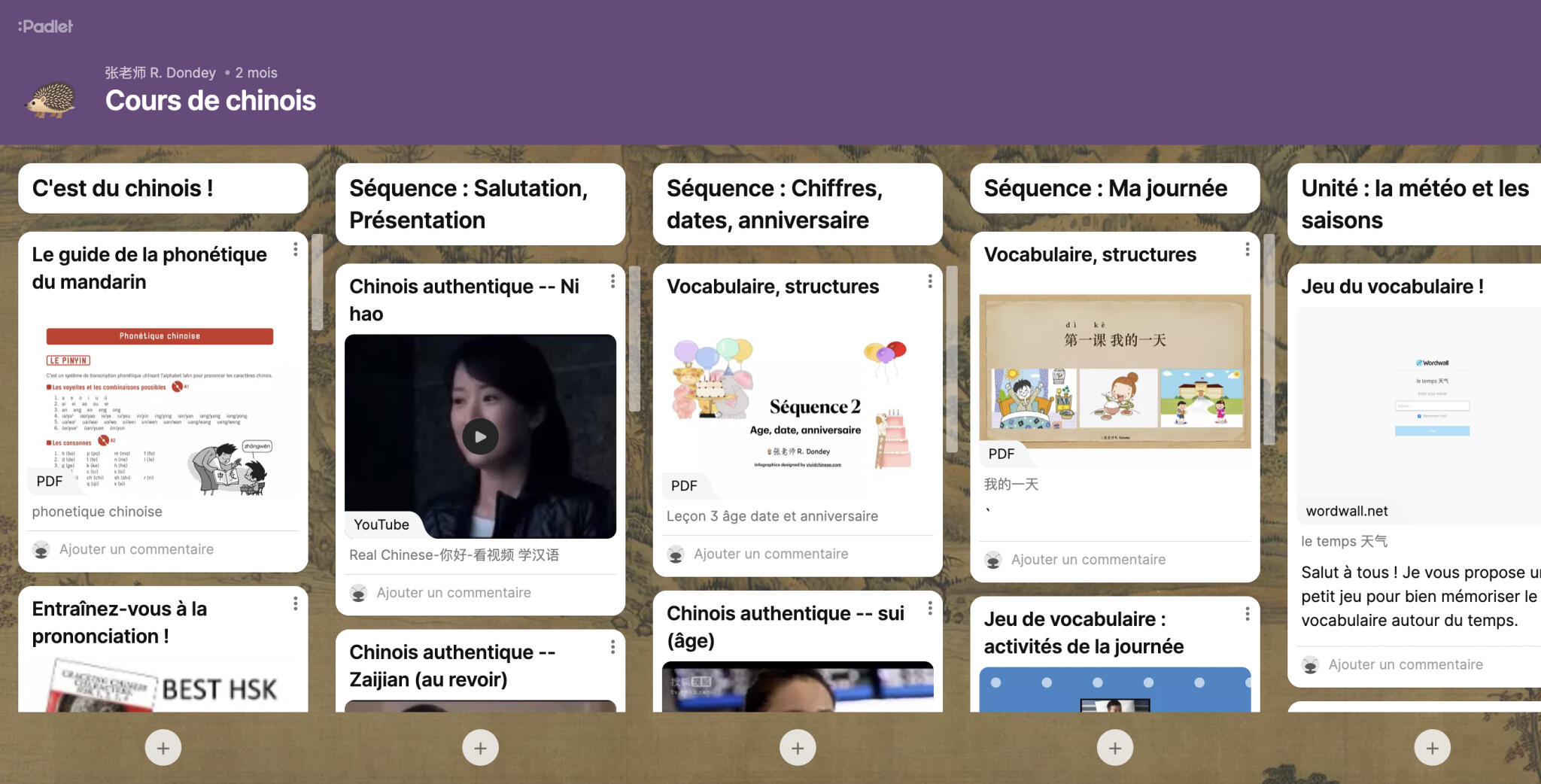Open three-dot menu on Ma journée Vocabulaire post
This screenshot has height=784, width=1541.
(x=1247, y=249)
